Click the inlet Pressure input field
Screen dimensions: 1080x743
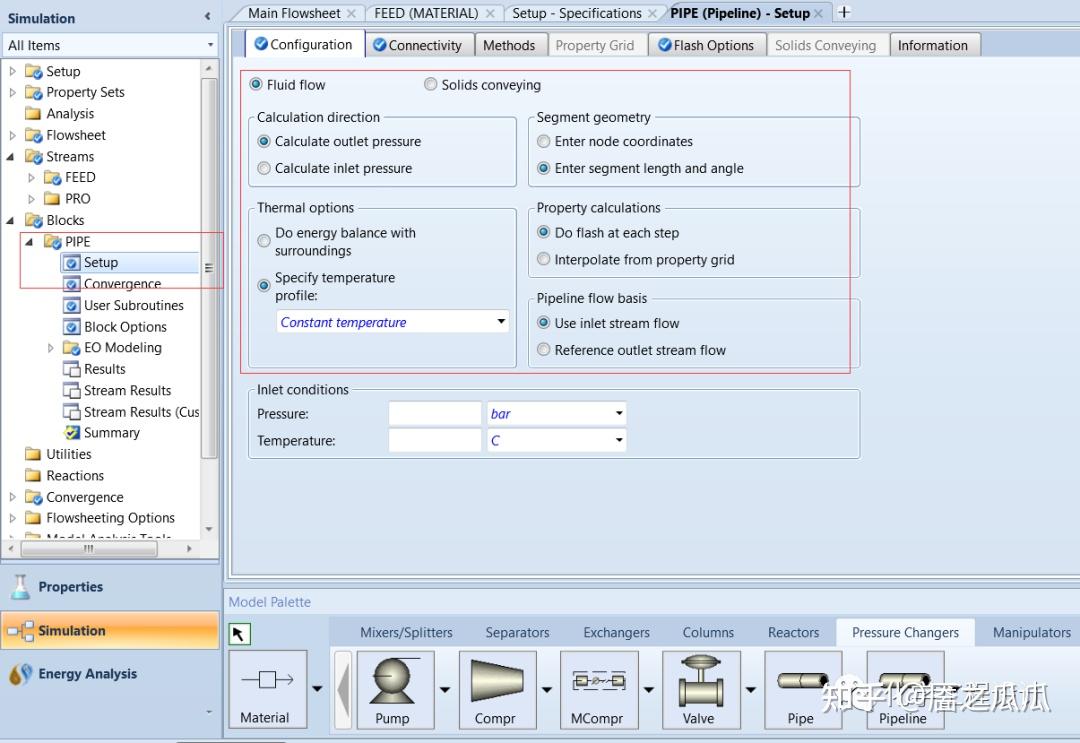[435, 413]
